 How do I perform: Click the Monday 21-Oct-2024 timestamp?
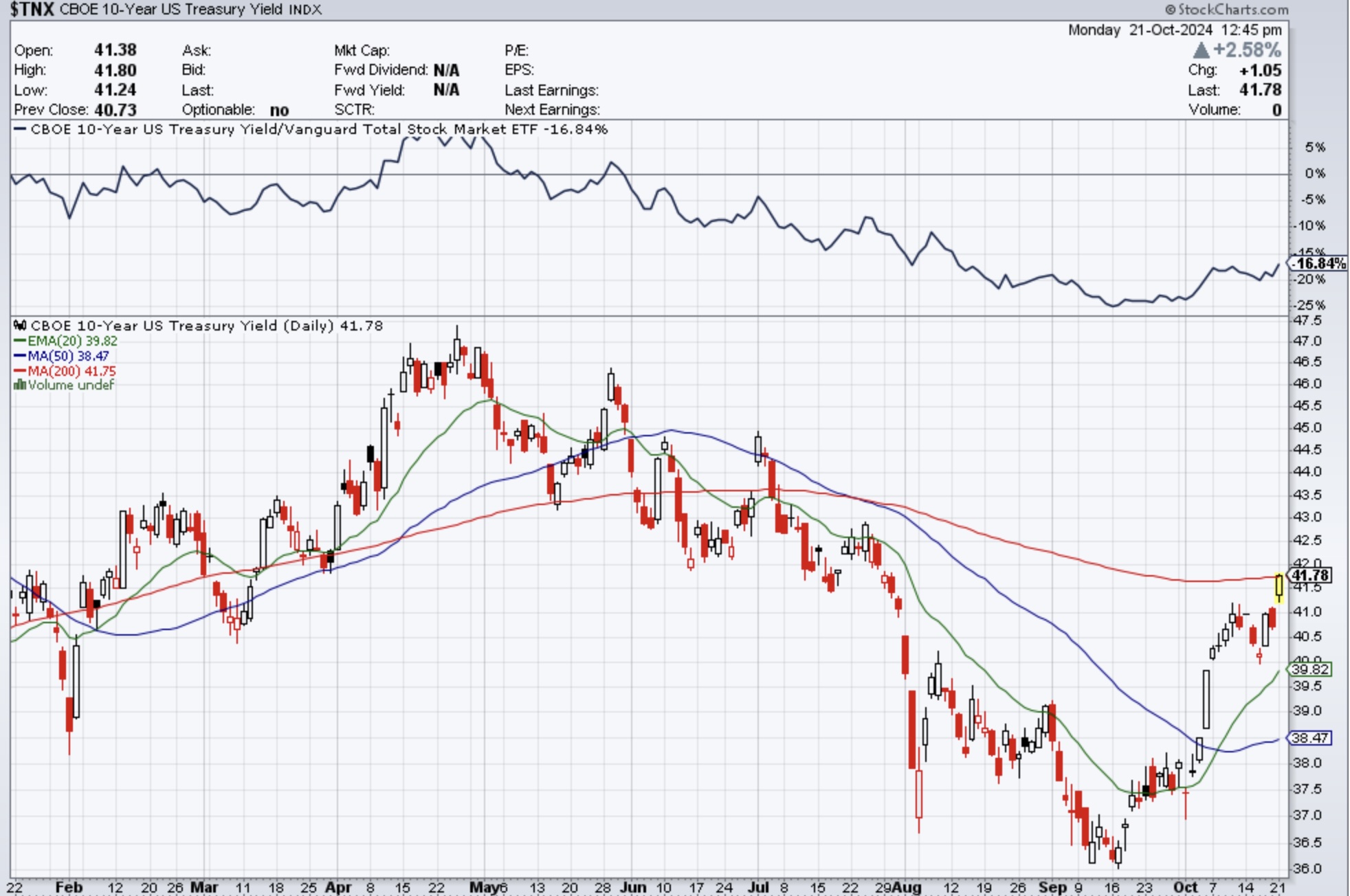point(1174,30)
